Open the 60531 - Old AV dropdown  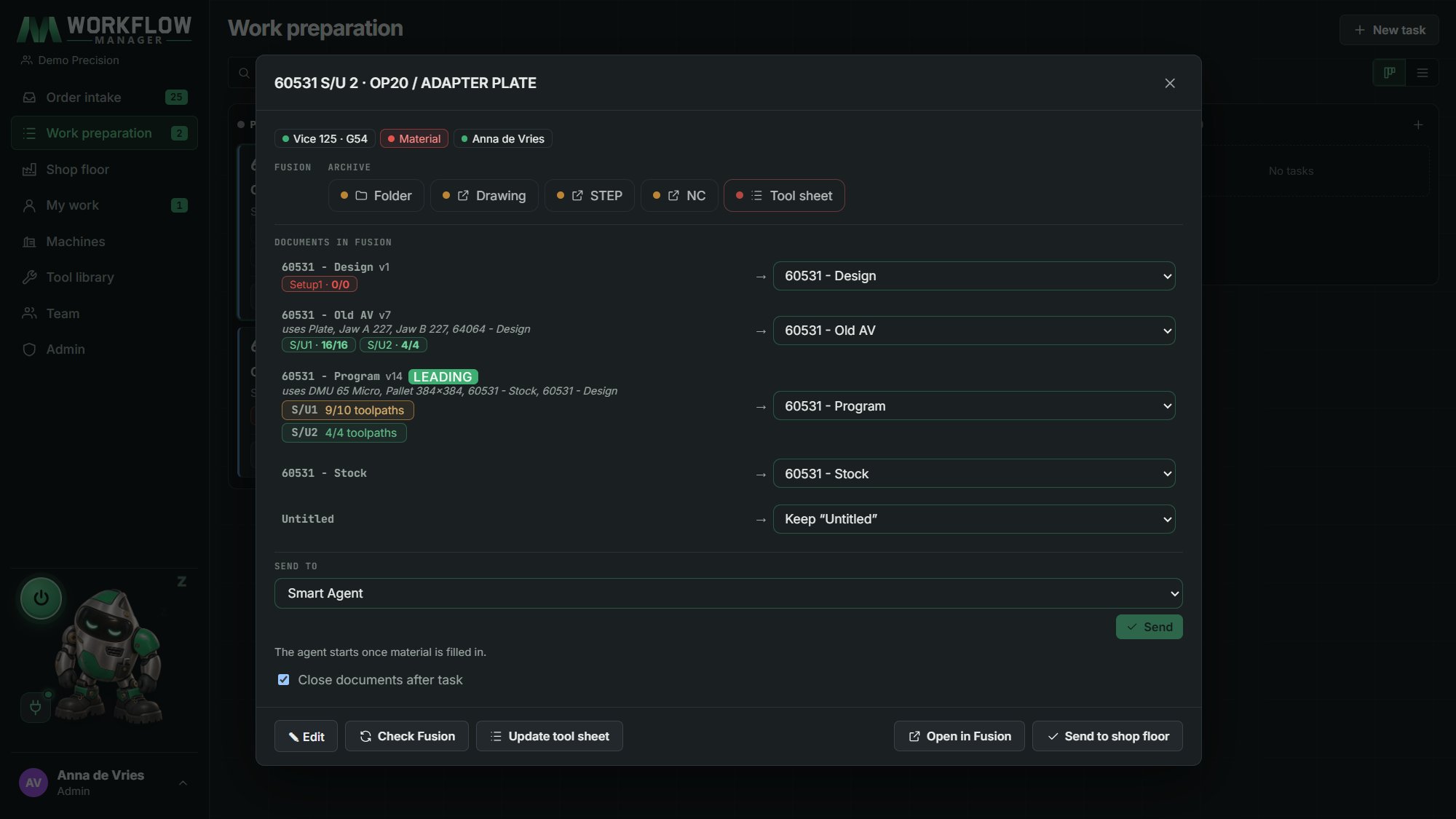(x=974, y=331)
